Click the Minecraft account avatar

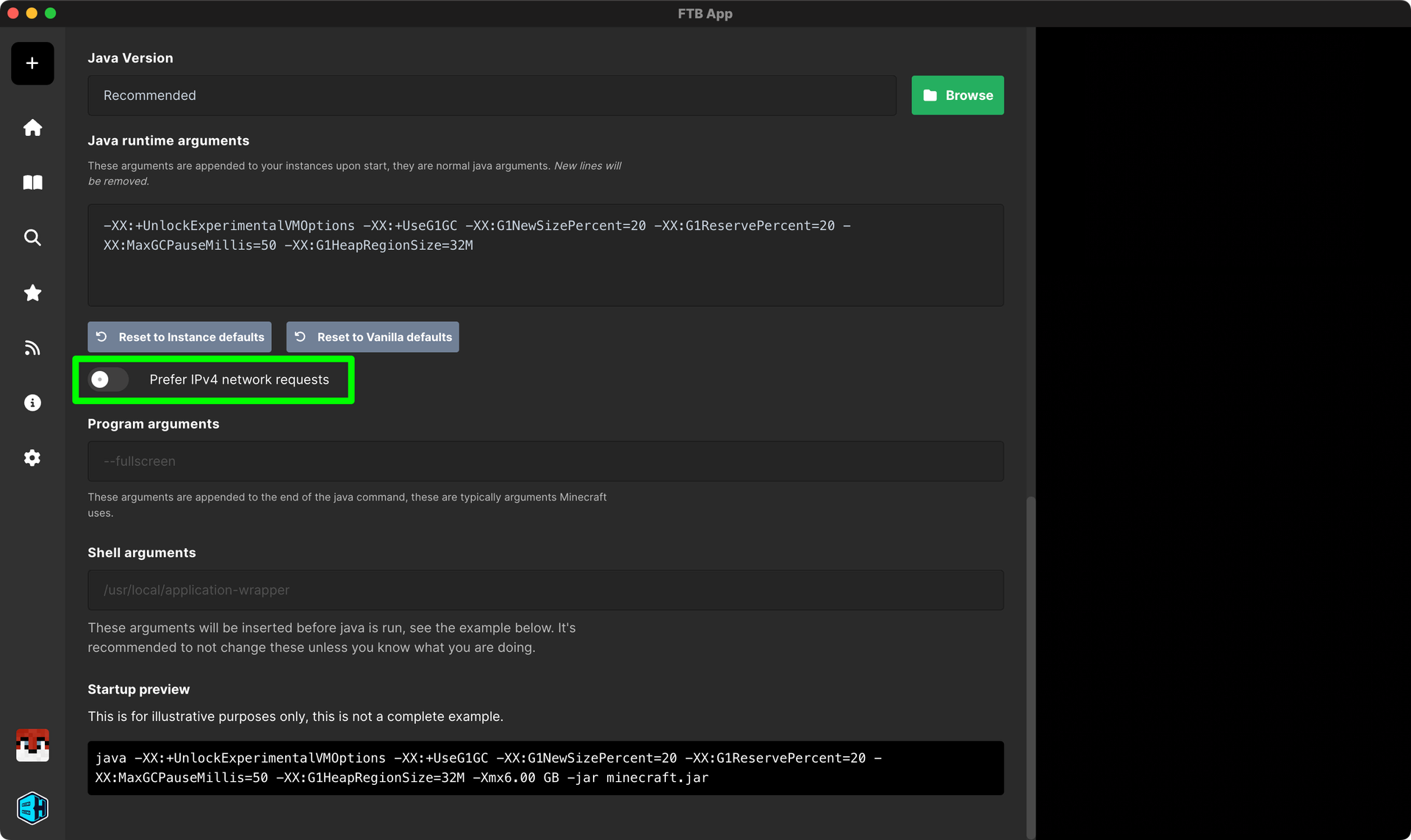point(32,745)
